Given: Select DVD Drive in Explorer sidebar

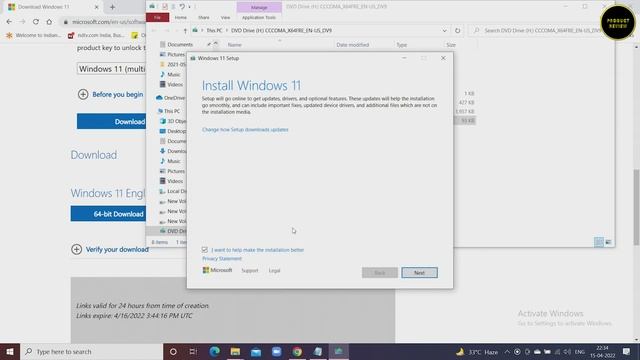Looking at the screenshot, I should 173,231.
